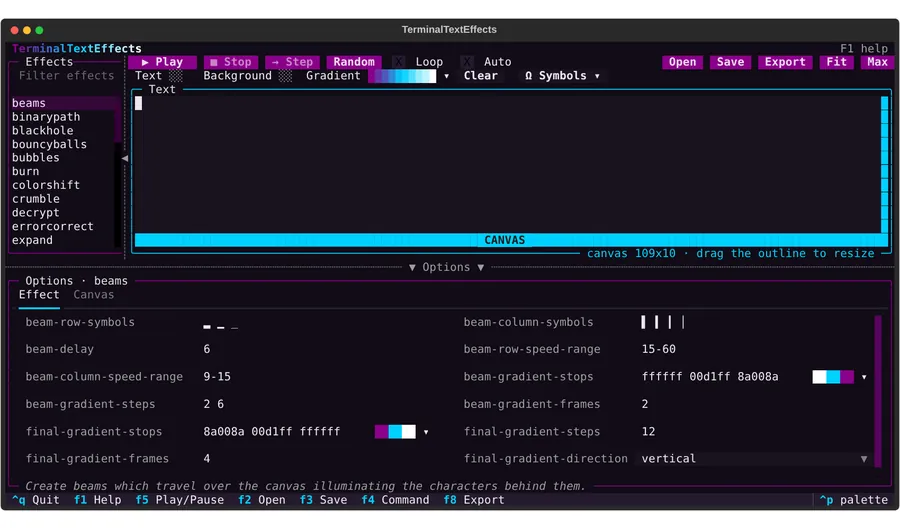Image resolution: width=900 pixels, height=529 pixels.
Task: Toggle the Auto checkbox
Action: click(x=467, y=62)
